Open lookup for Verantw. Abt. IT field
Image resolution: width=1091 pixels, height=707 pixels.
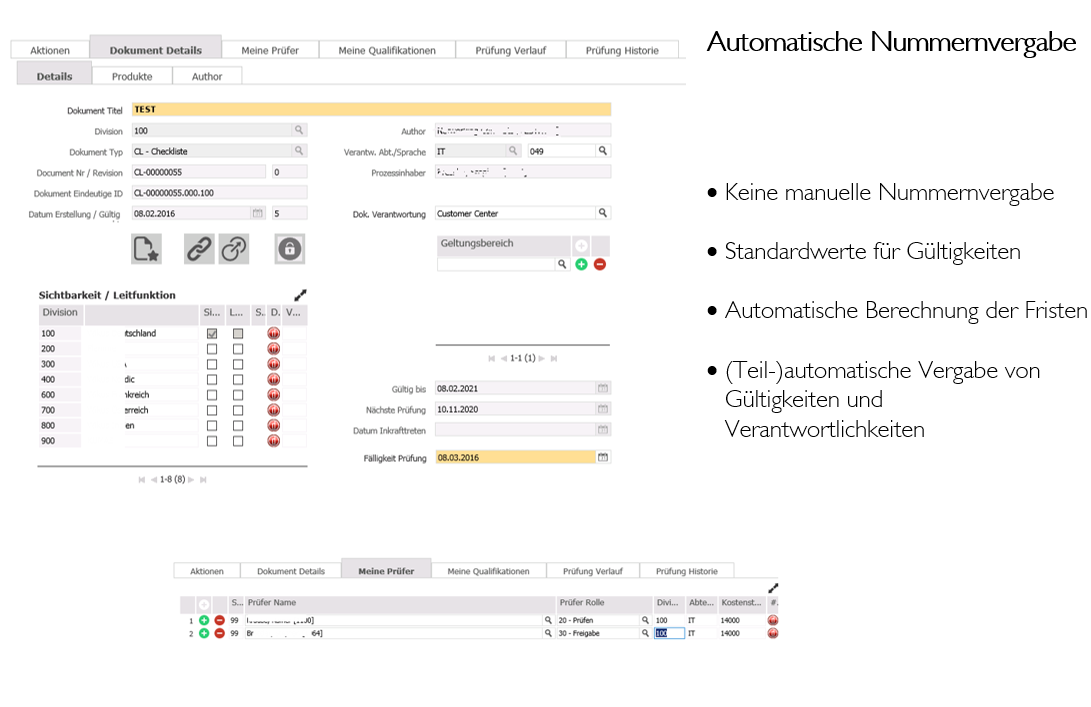[x=513, y=151]
